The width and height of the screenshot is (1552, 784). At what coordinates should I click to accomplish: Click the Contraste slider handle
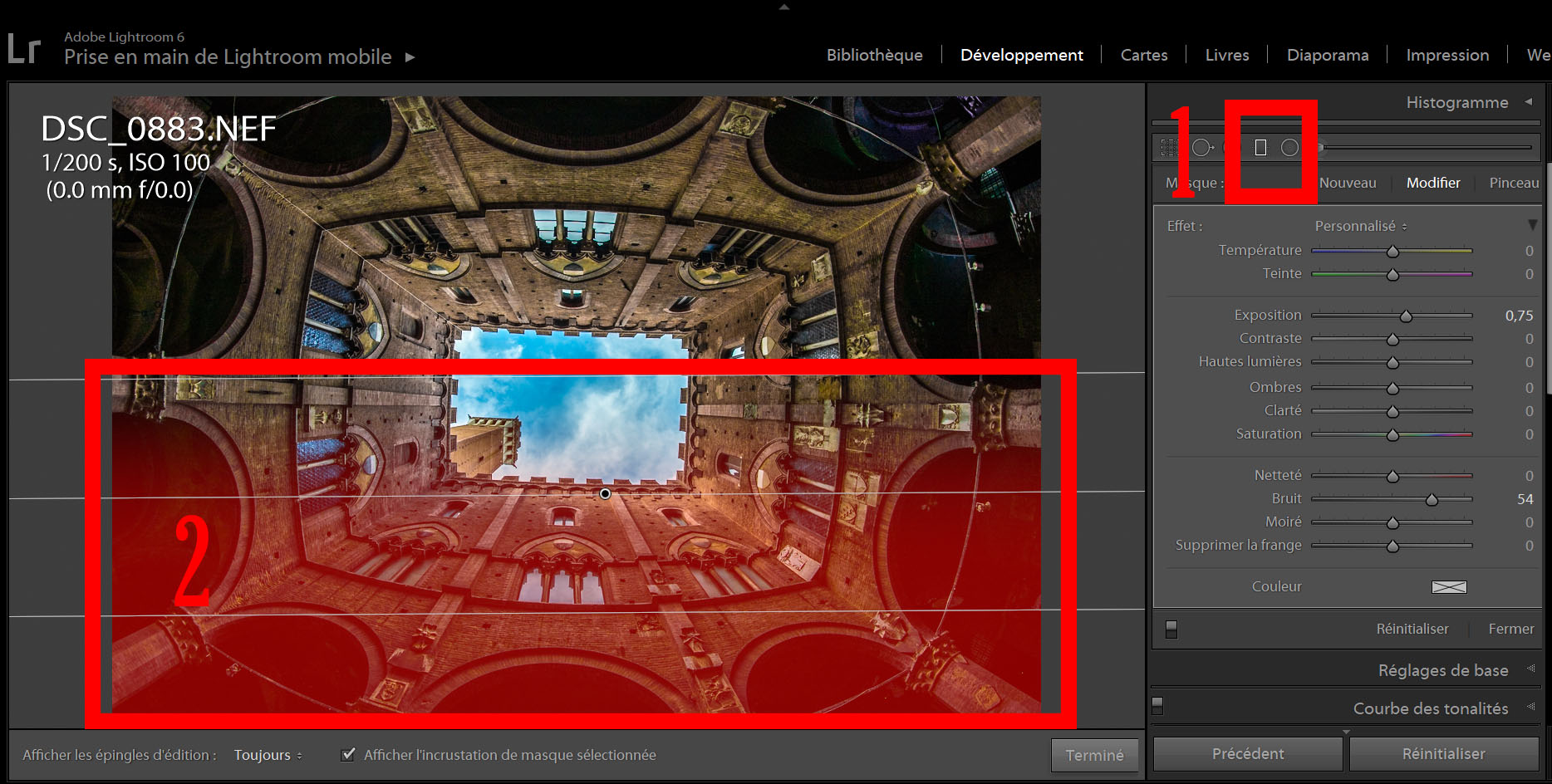click(x=1393, y=340)
